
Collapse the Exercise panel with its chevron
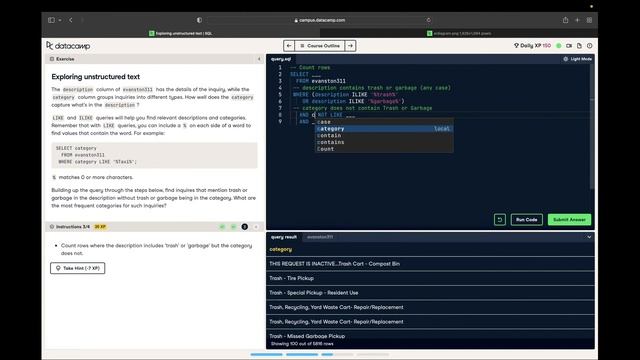259,59
